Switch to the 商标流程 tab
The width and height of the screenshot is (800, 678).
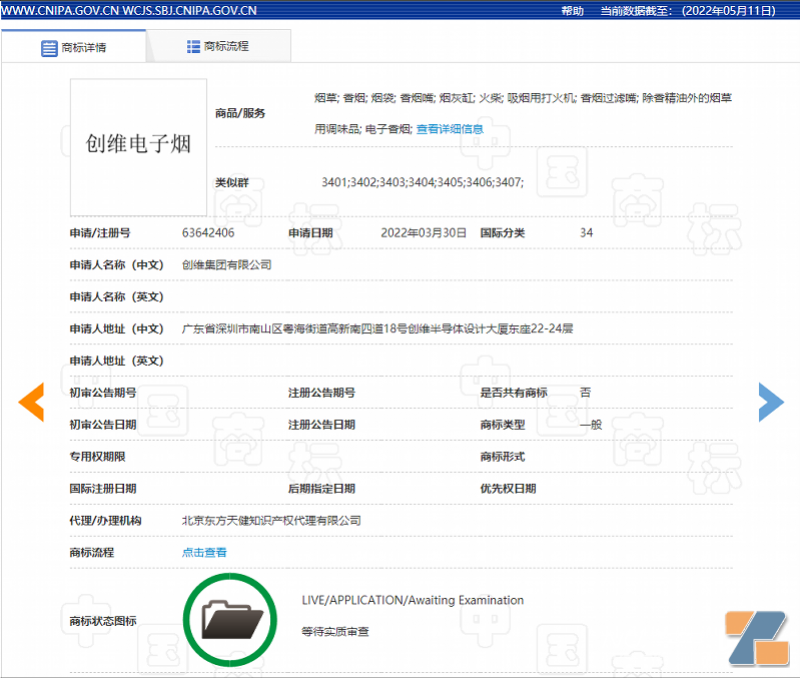point(218,46)
